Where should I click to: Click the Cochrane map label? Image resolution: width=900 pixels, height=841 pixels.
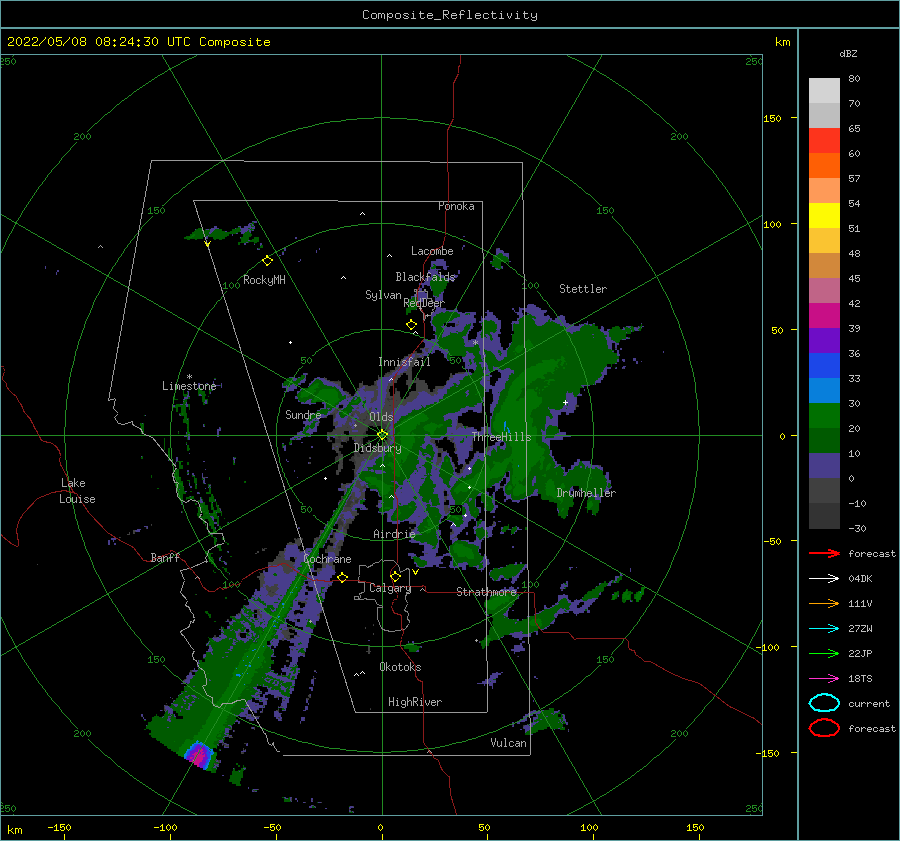click(327, 559)
